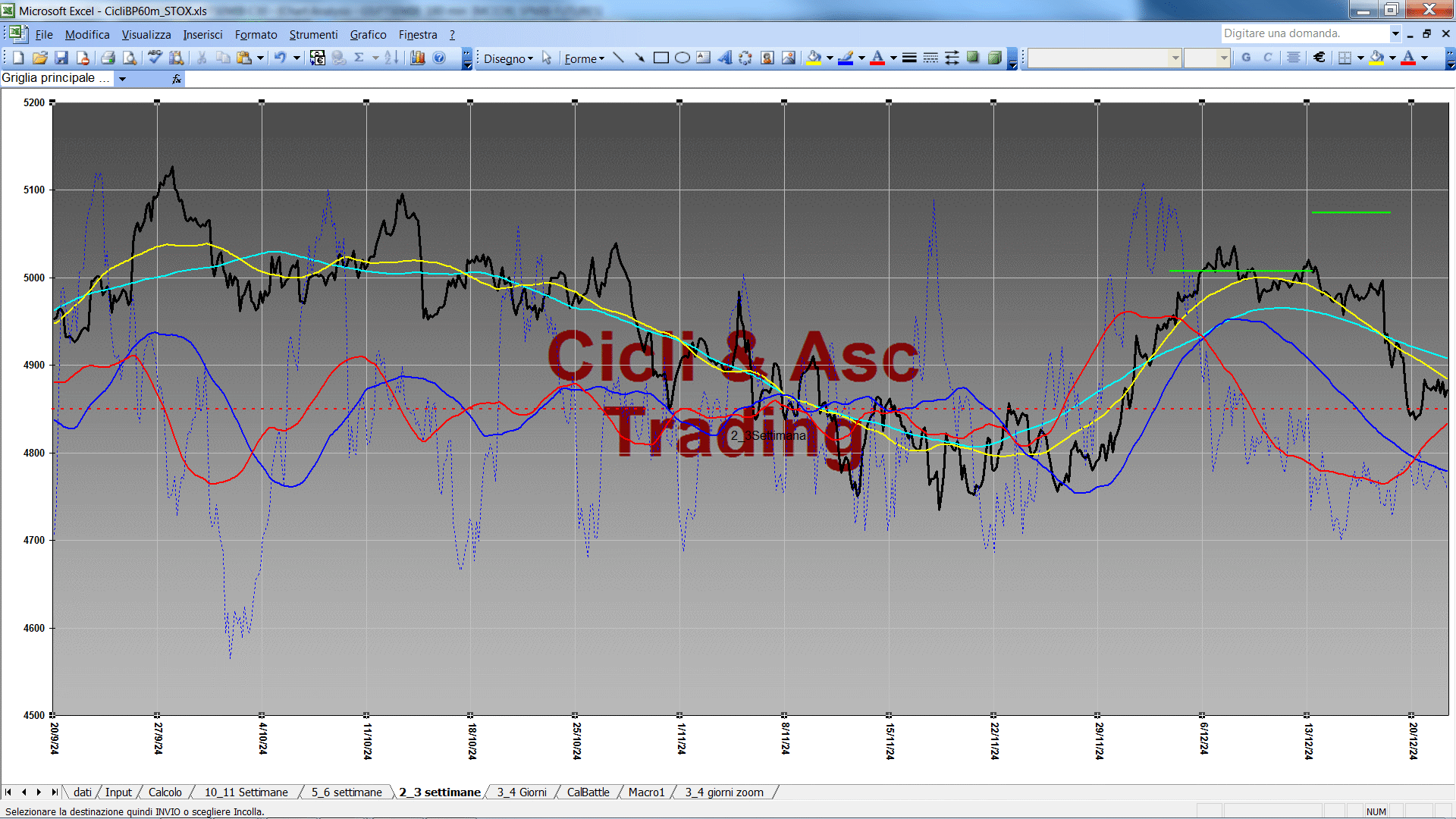
Task: Toggle Italic (C) formatting
Action: (1267, 58)
